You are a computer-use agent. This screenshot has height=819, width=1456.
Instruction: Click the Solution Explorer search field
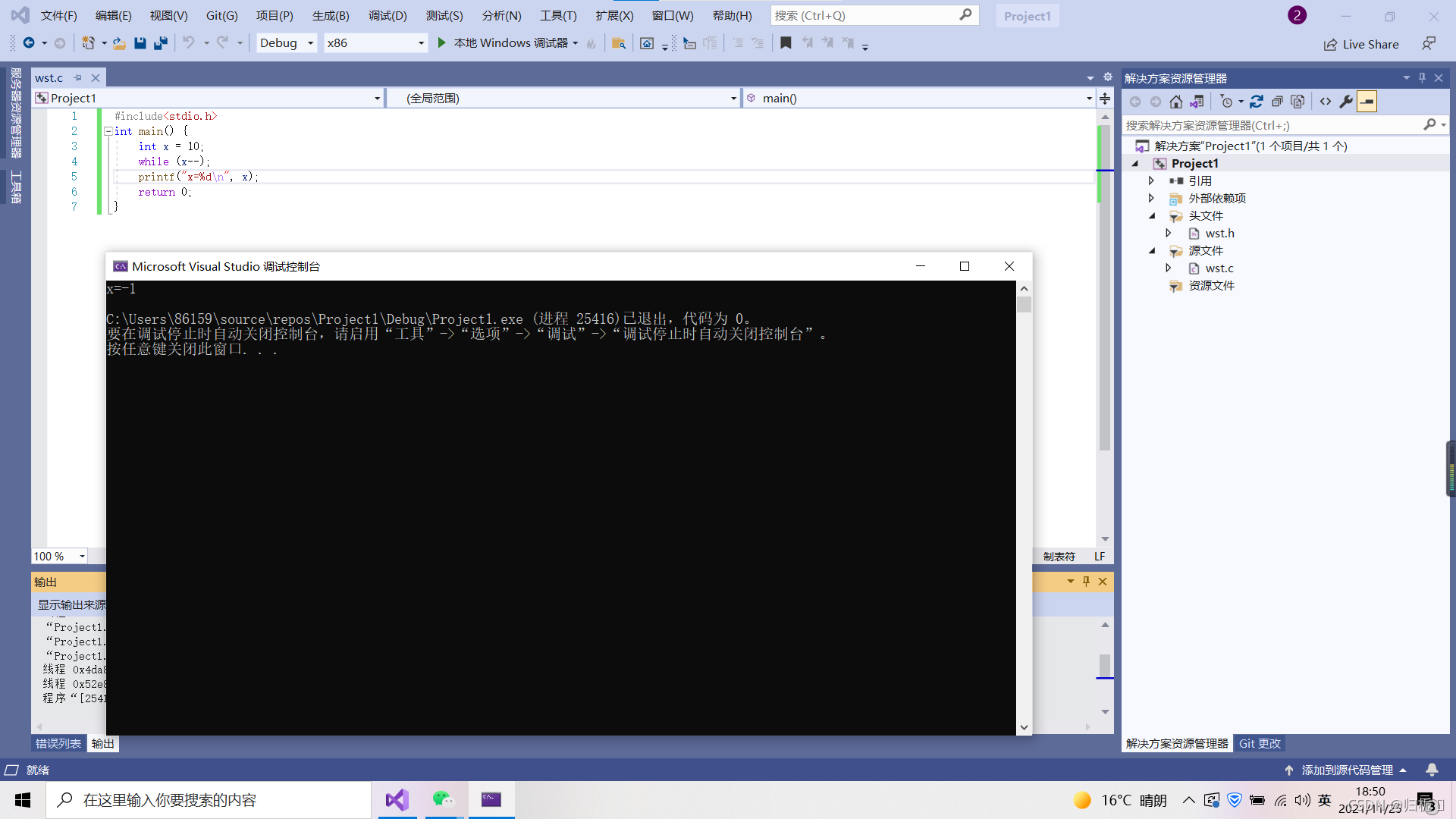(1285, 125)
